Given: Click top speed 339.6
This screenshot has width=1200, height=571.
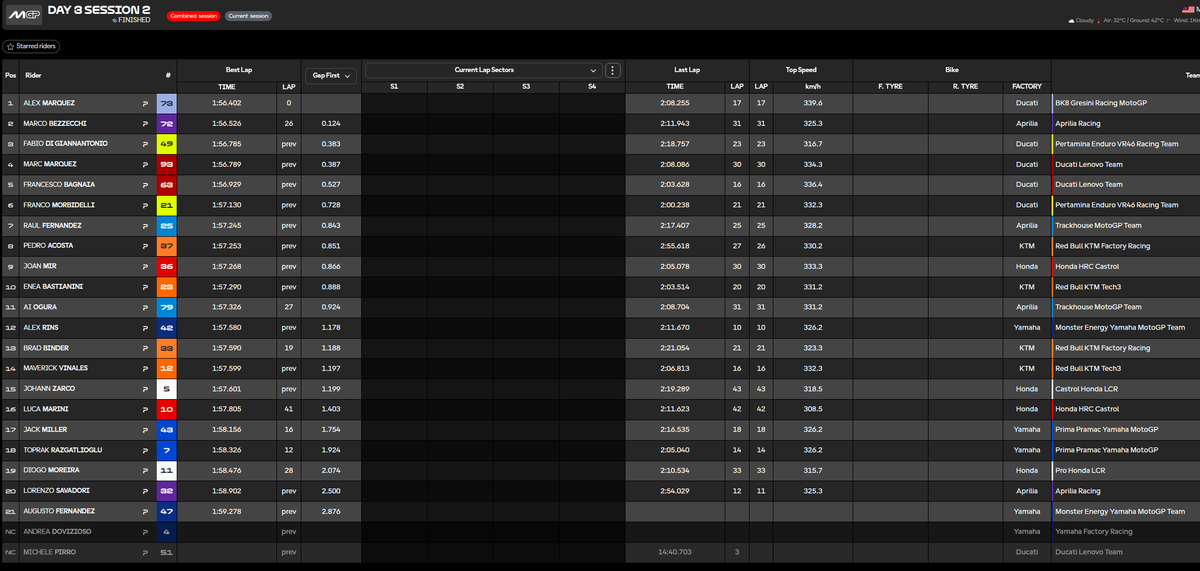Looking at the screenshot, I should 811,103.
